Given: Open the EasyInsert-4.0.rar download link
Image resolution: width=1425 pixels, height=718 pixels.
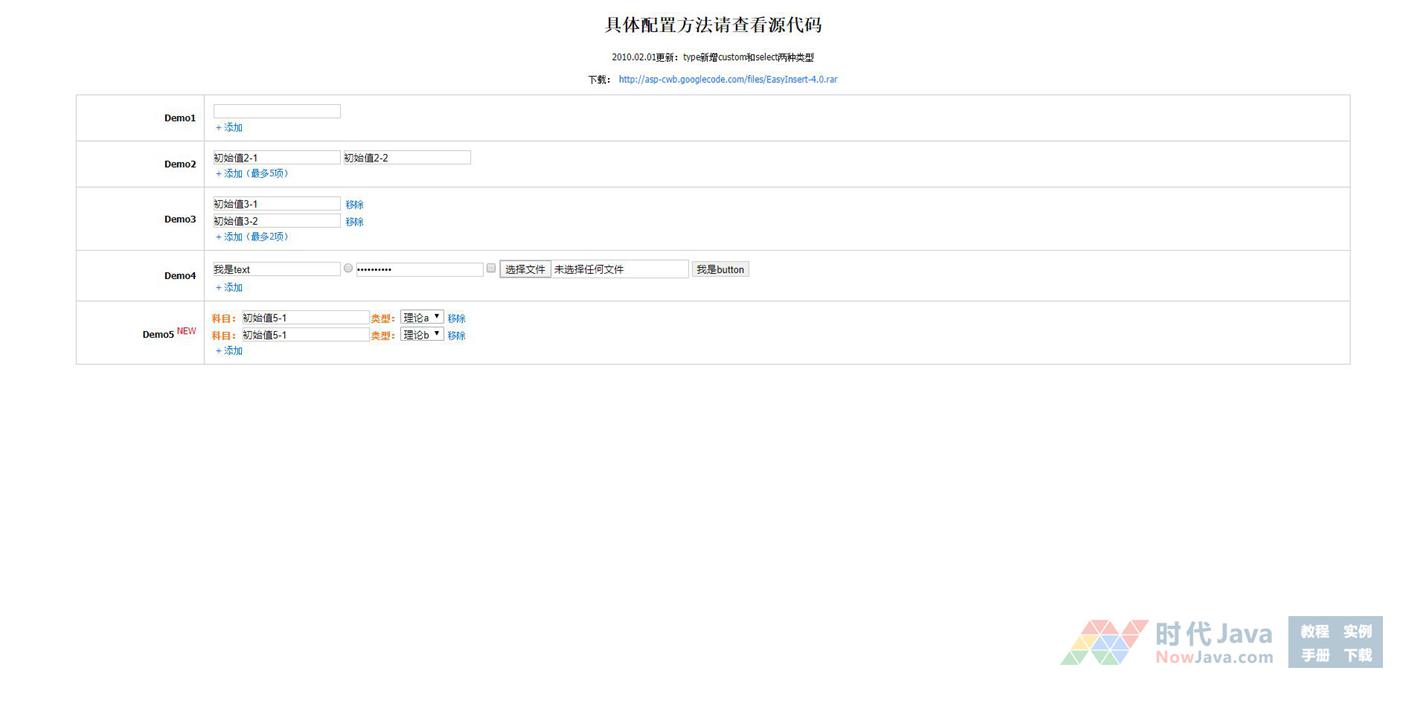Looking at the screenshot, I should [x=727, y=79].
